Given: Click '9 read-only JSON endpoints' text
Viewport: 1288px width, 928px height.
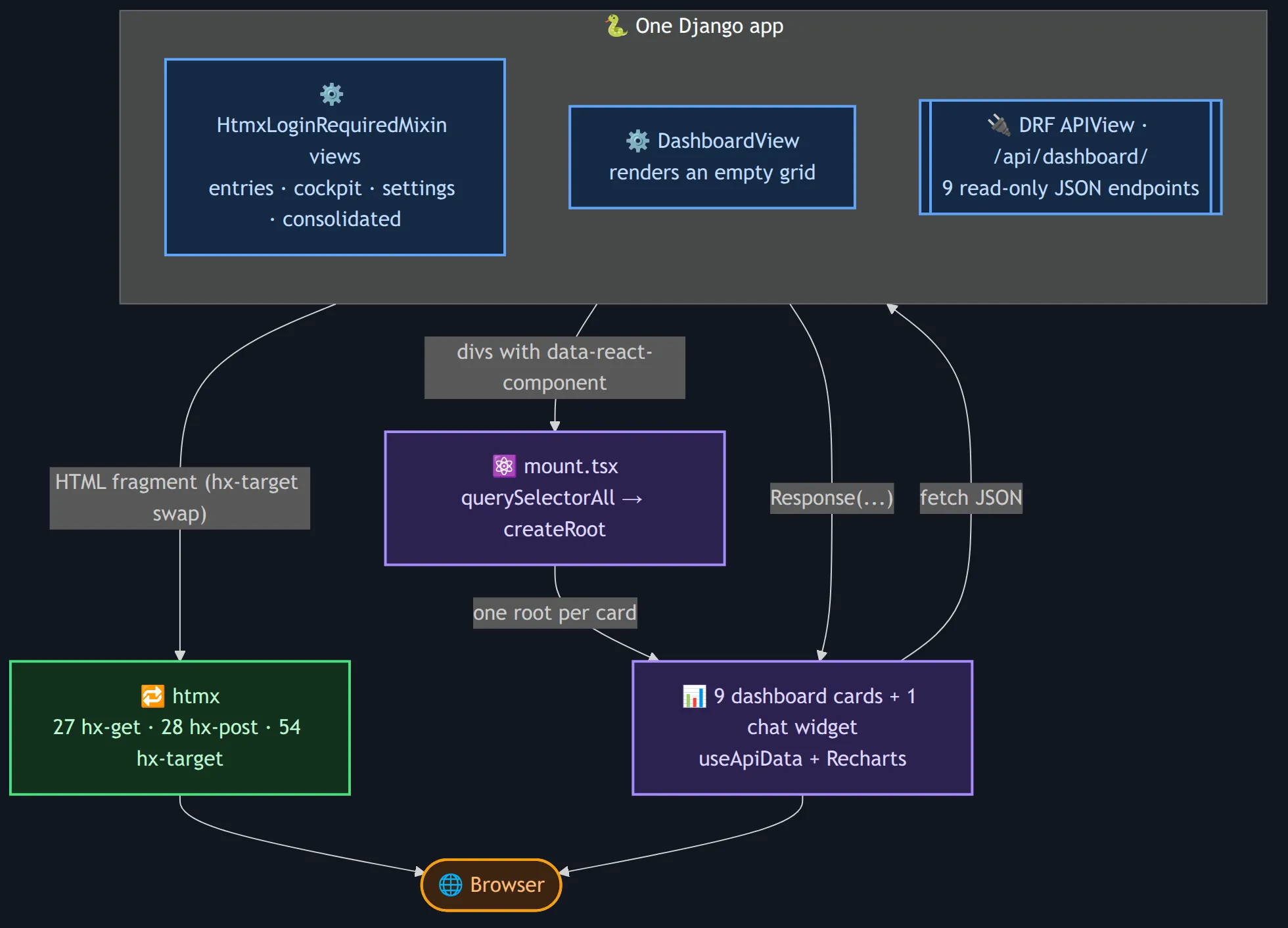Looking at the screenshot, I should coord(1070,189).
